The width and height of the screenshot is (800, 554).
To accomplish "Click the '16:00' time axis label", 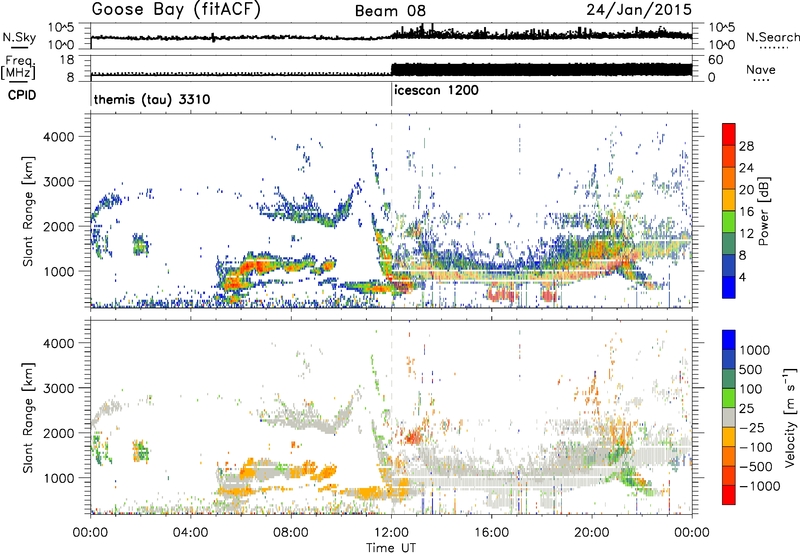I will 491,533.
